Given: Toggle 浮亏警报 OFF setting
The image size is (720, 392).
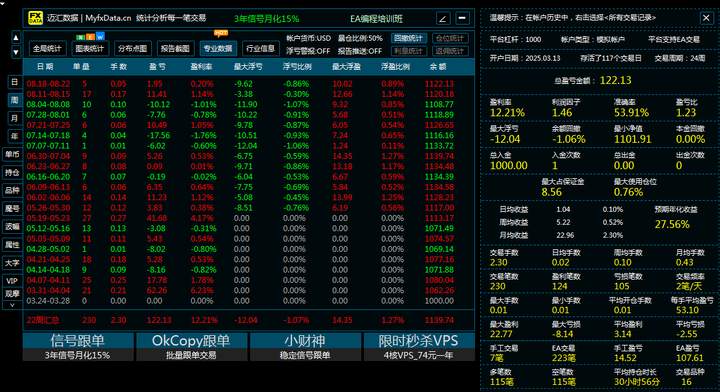Looking at the screenshot, I should [x=308, y=51].
